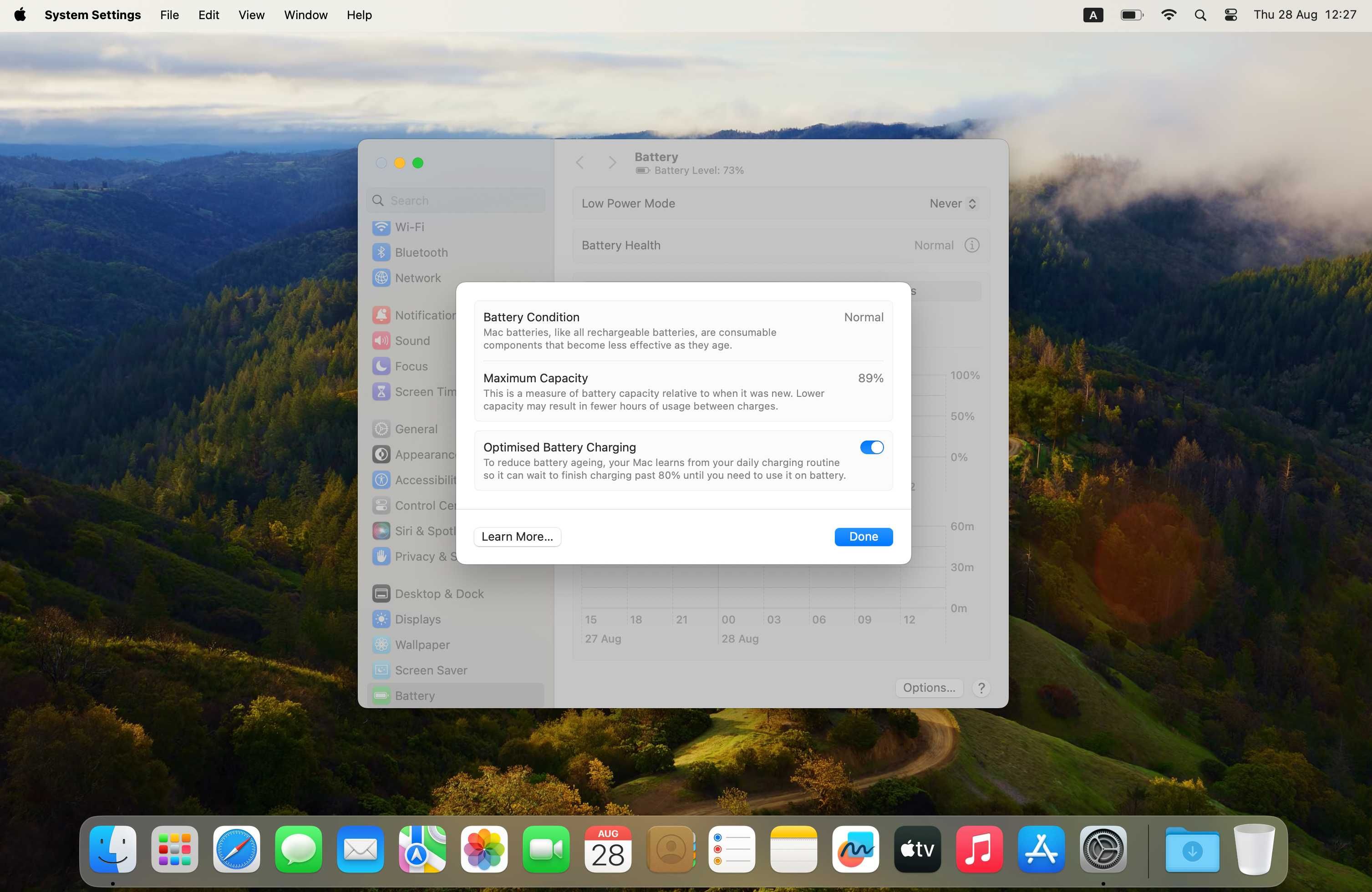The width and height of the screenshot is (1372, 892).
Task: Click the Battery Health info icon
Action: (x=971, y=245)
